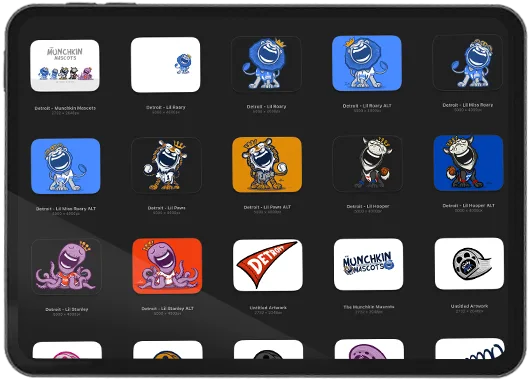Open the Lil Miss Roary ALT blue thumbnail

coord(66,166)
